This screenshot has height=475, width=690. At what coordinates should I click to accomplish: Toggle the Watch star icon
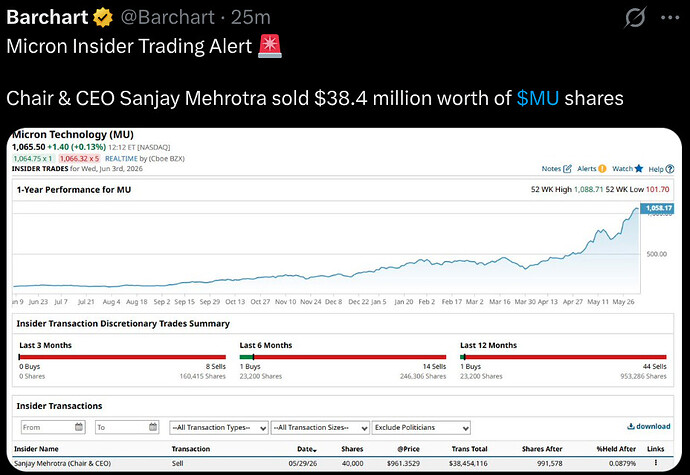[639, 169]
